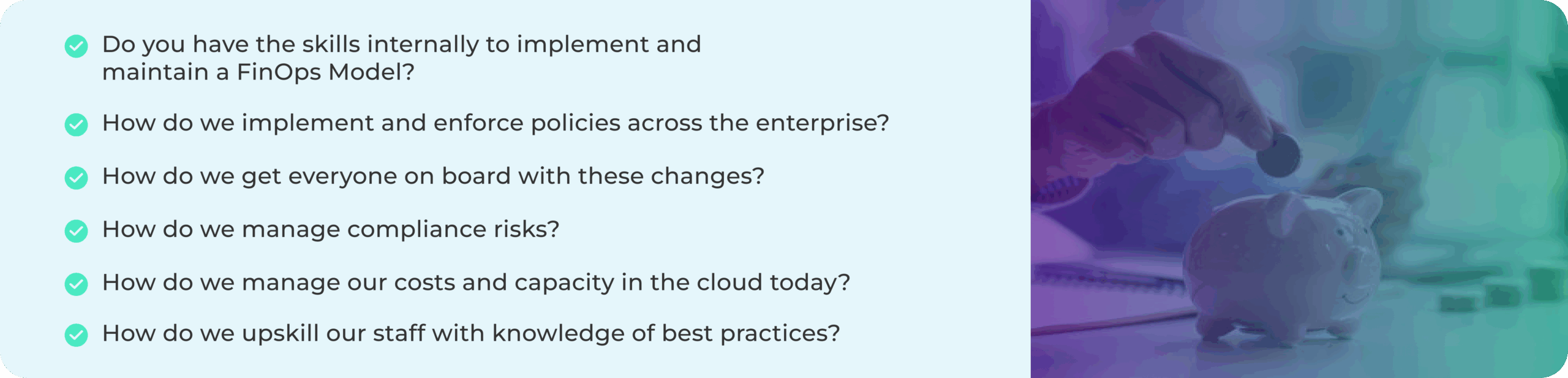Screen dimensions: 1568x378
Task: Select the checkmark beside 'get everyone on board'
Action: coord(76,178)
